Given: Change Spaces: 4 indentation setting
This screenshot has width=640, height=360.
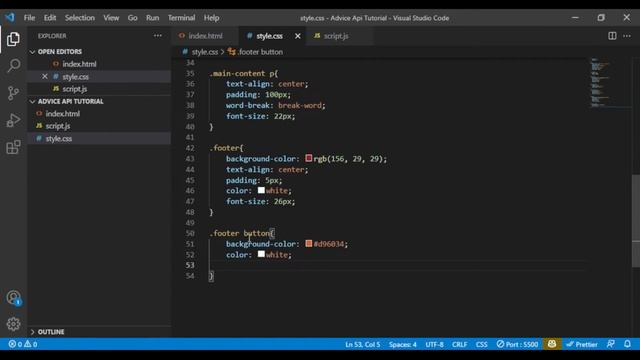Looking at the screenshot, I should point(402,344).
